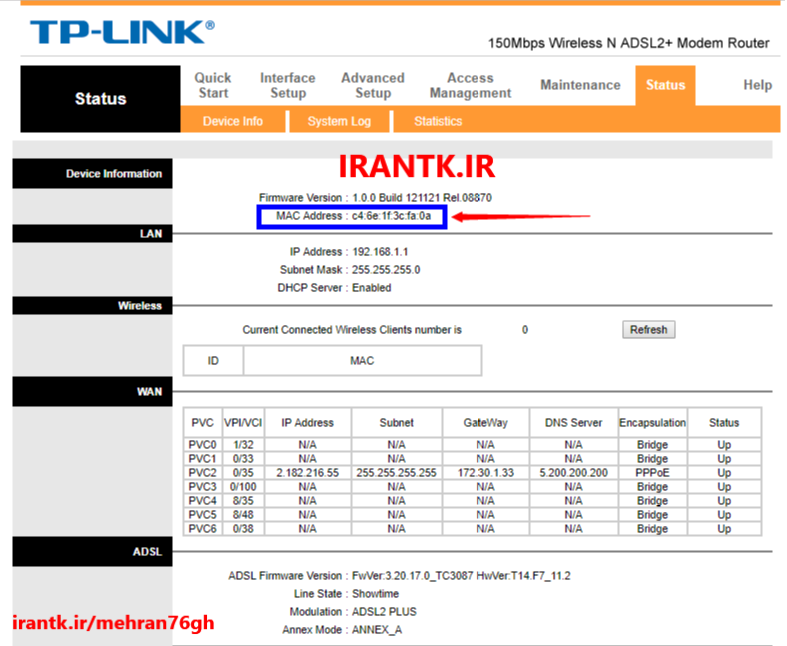Click the DHCP Server Enabled value
787x646 pixels.
(x=371, y=288)
